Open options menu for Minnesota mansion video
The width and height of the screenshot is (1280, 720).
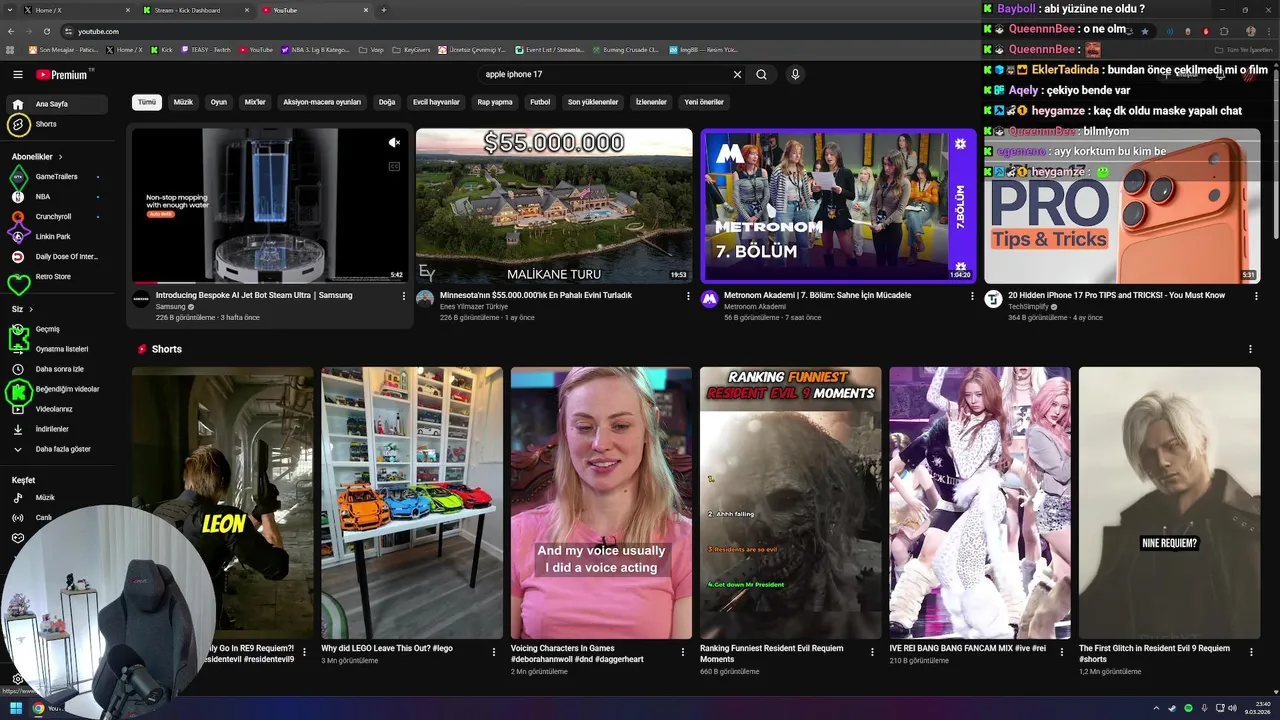coord(688,296)
